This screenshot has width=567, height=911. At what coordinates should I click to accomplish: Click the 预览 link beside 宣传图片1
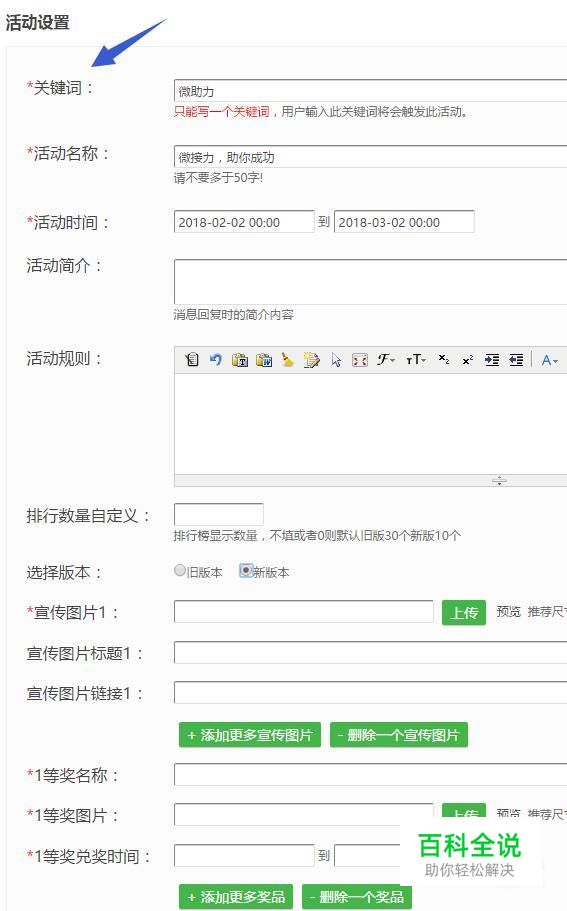(508, 612)
